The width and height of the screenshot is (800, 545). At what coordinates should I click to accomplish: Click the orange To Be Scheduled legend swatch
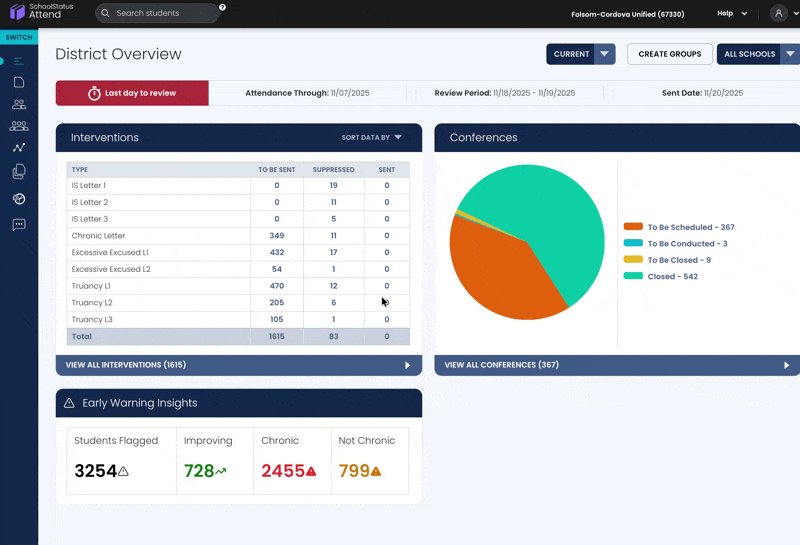click(x=633, y=227)
